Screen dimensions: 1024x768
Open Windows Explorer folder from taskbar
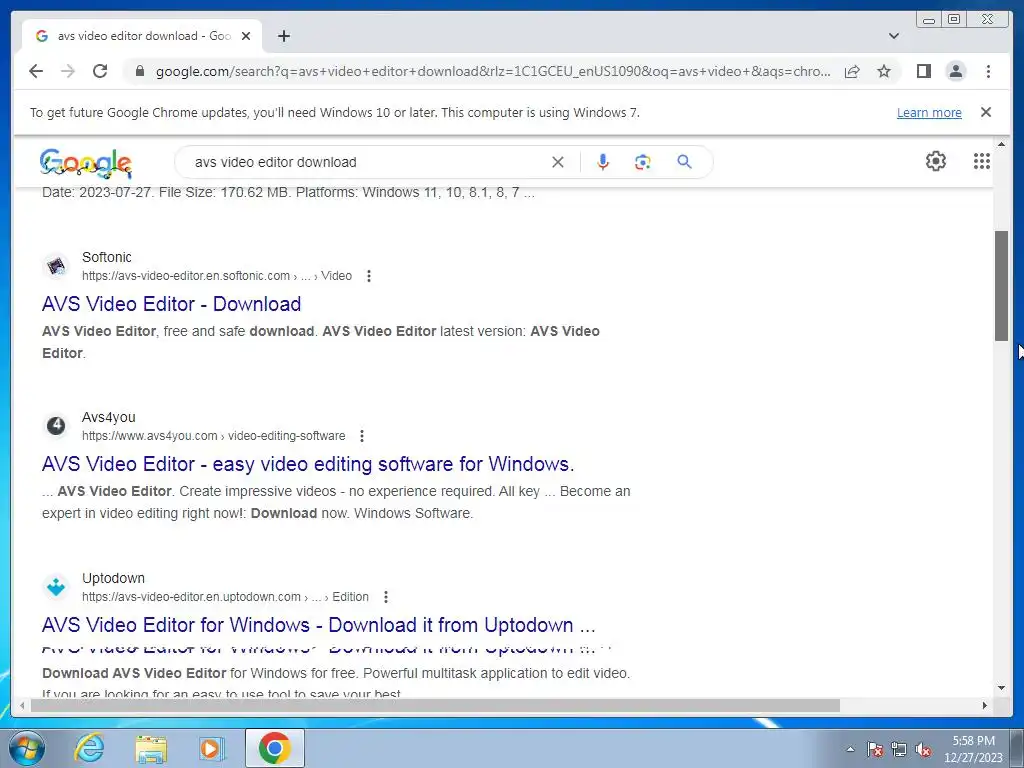(x=151, y=748)
